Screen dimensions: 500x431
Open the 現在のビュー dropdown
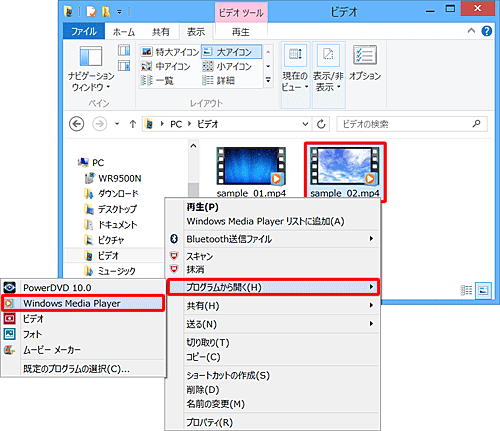point(295,75)
